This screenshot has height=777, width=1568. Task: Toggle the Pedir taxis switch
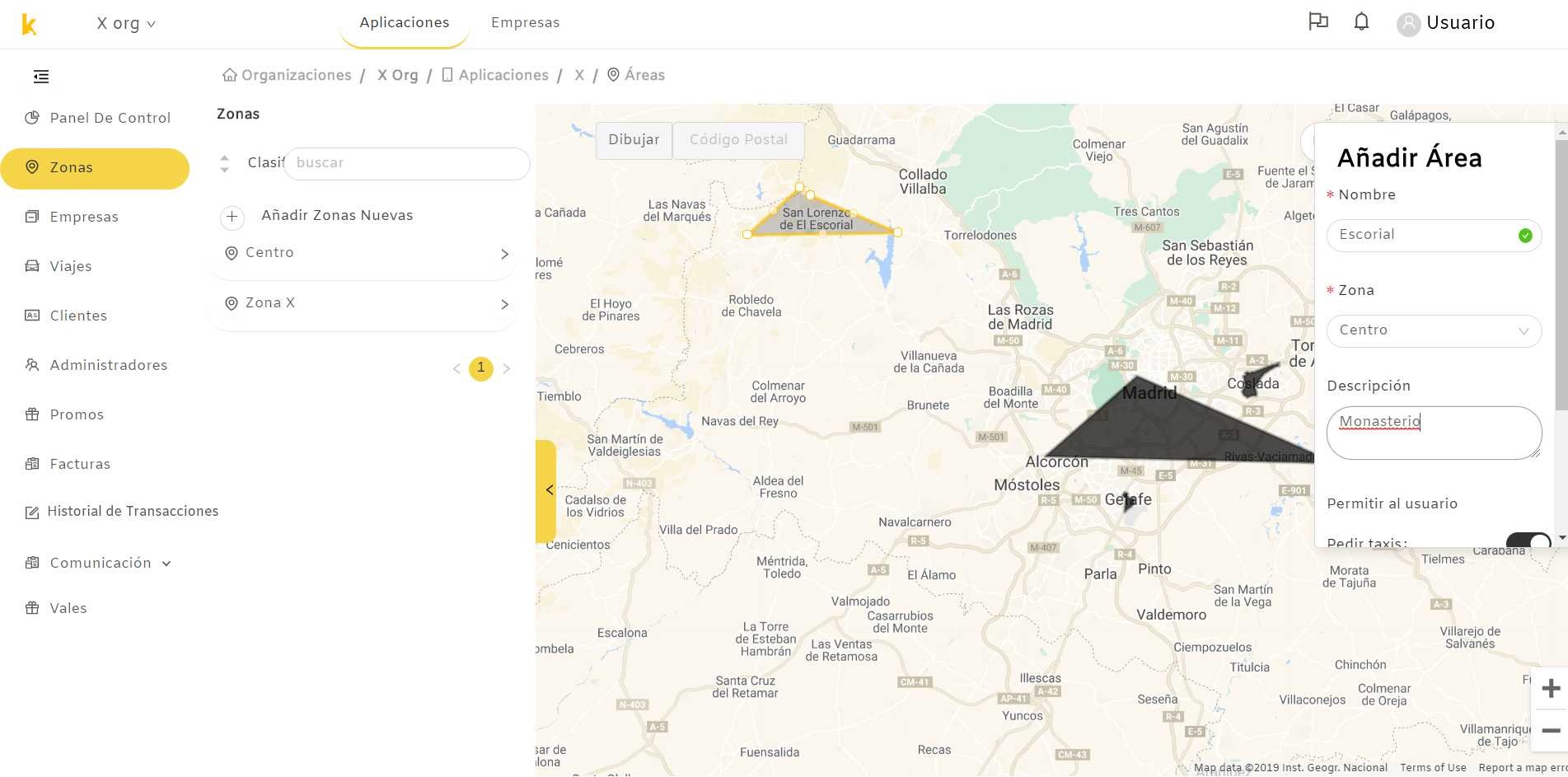1528,541
